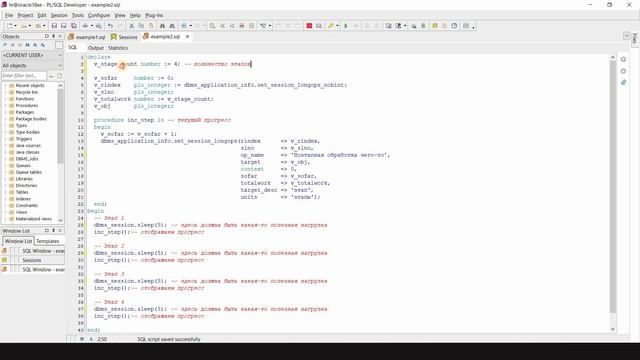The image size is (640, 360).
Task: Close the Objects panel
Action: tap(60, 36)
